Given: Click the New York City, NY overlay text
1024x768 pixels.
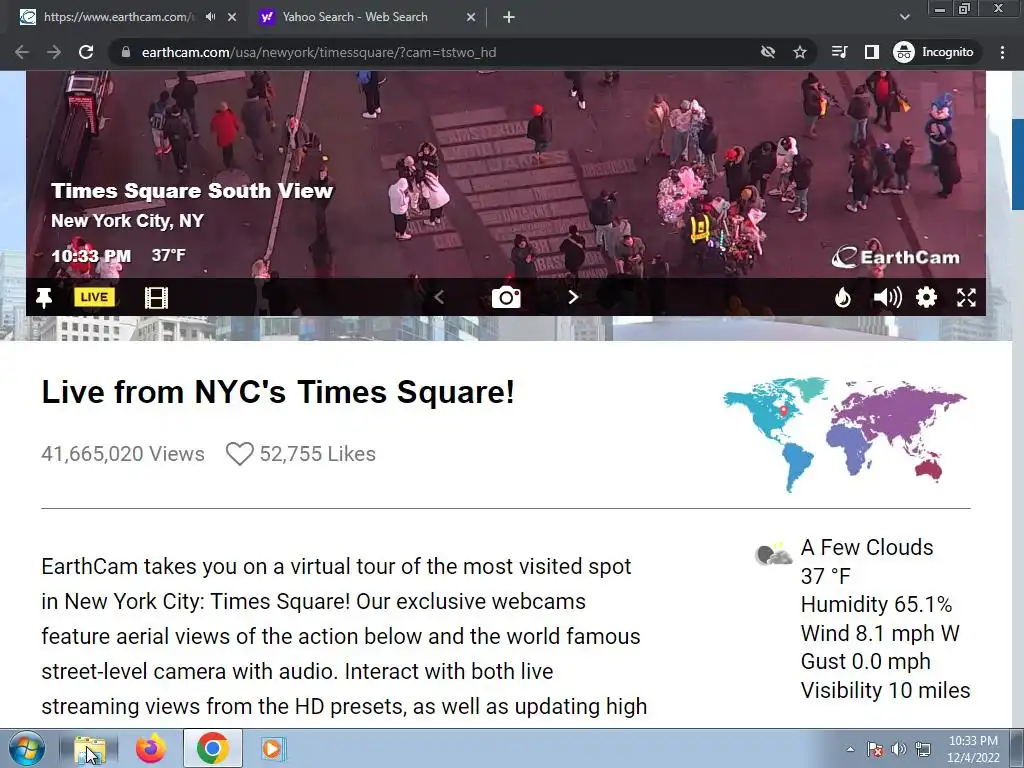Looking at the screenshot, I should click(127, 221).
